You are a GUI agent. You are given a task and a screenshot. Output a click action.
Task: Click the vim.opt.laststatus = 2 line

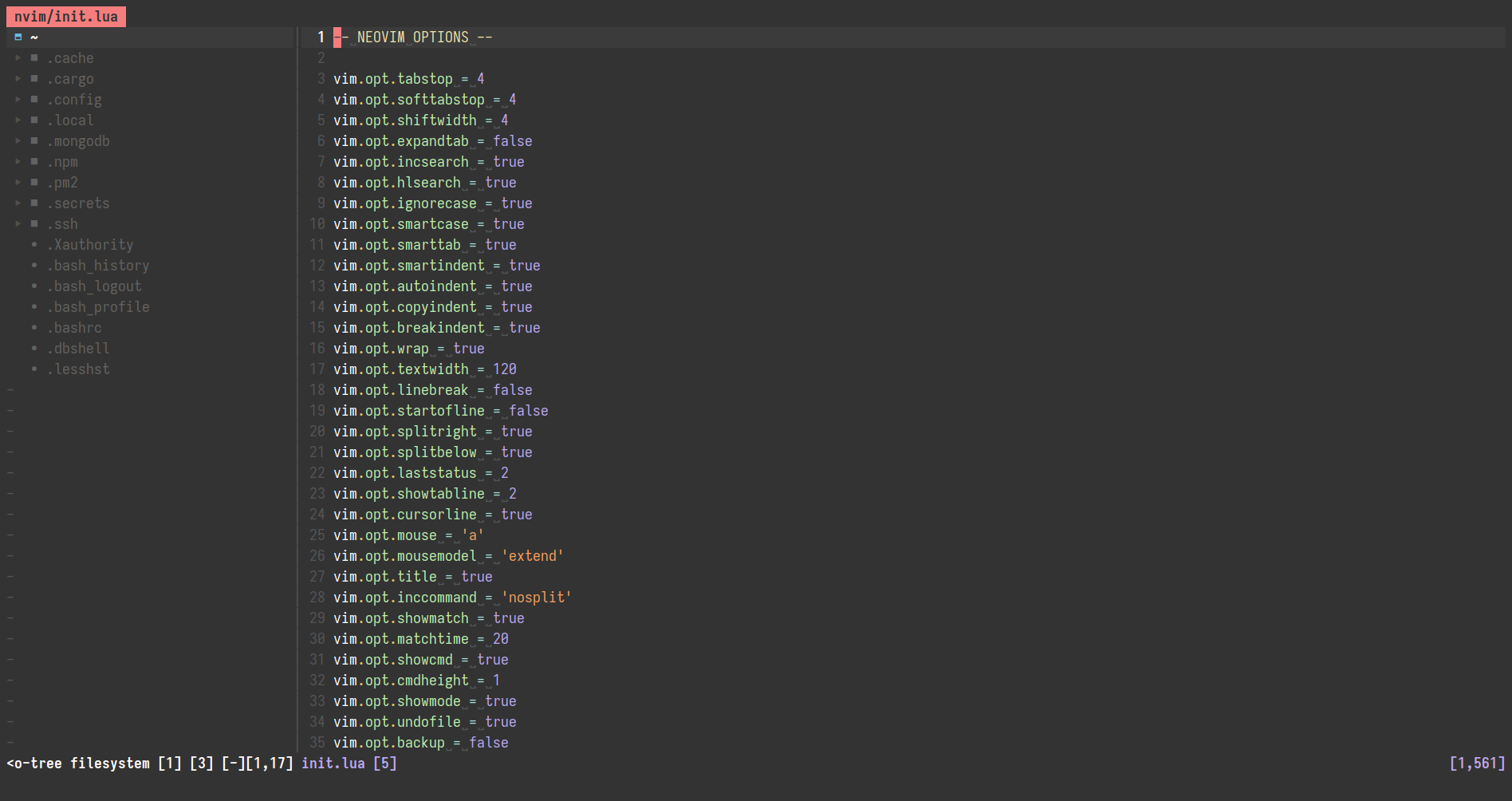421,472
